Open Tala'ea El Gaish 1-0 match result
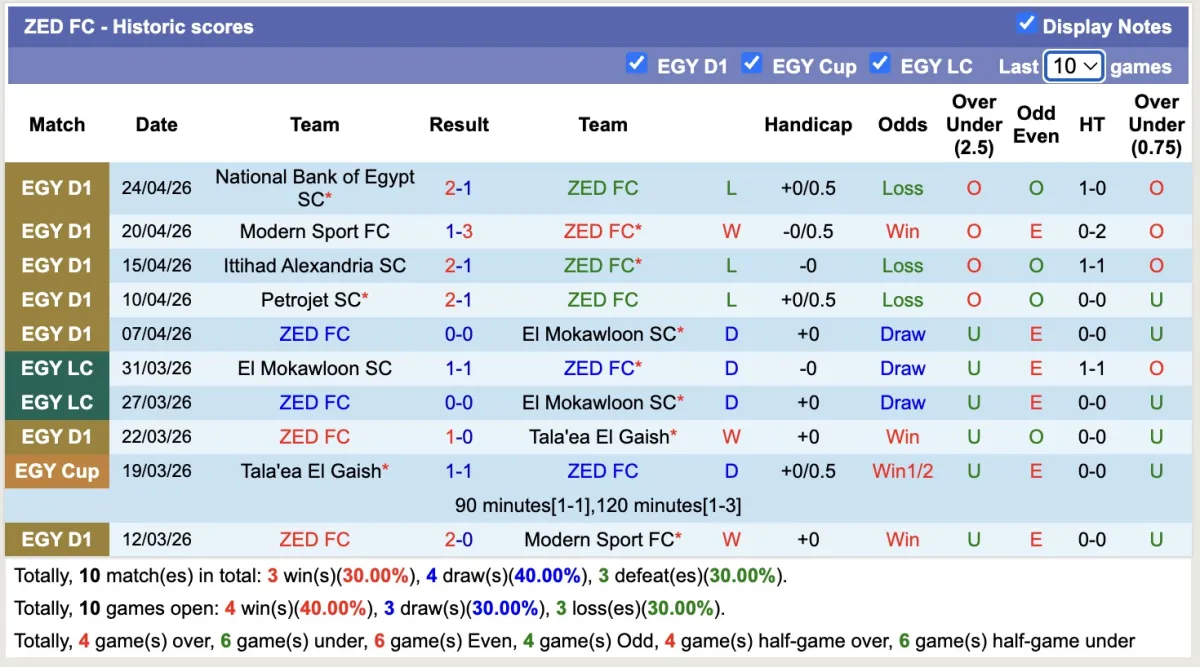Screen dimensions: 1200x667 459,437
